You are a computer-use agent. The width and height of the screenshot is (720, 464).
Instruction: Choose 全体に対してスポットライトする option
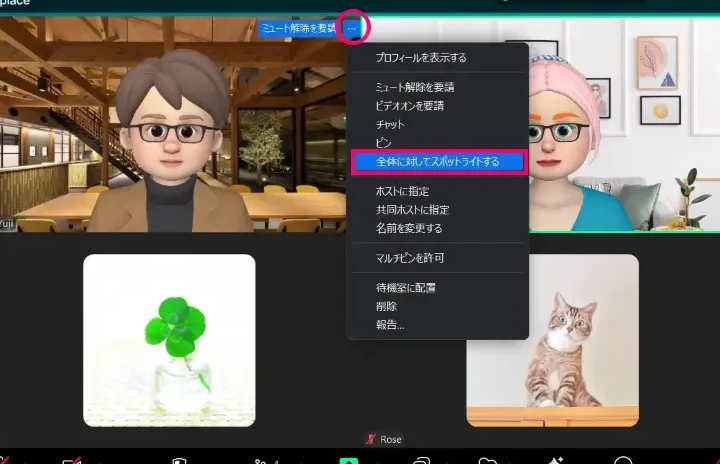point(438,161)
